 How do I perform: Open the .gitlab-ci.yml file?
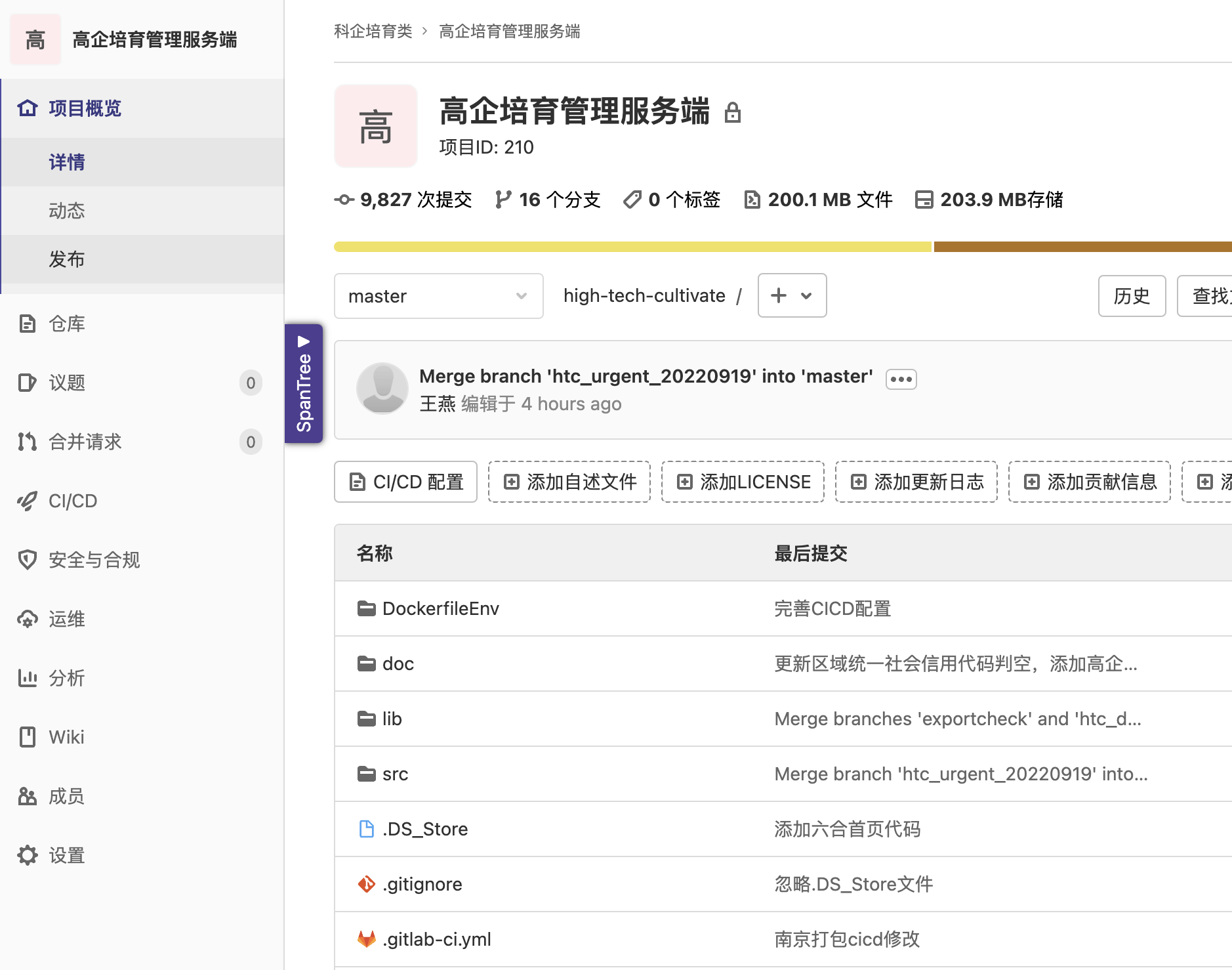(x=437, y=939)
